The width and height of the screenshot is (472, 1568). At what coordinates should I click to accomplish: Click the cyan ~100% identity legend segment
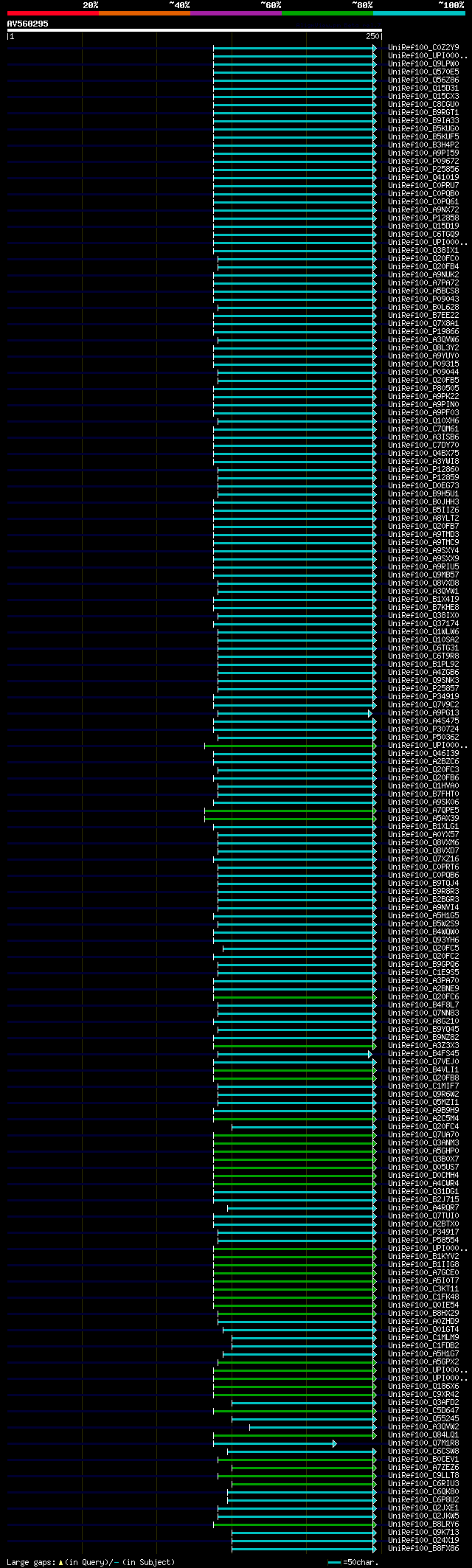tap(419, 13)
